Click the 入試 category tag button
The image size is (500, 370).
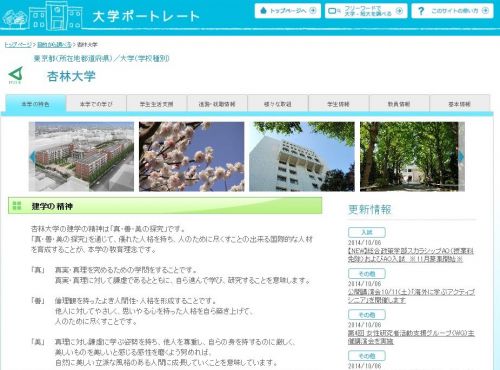point(367,232)
